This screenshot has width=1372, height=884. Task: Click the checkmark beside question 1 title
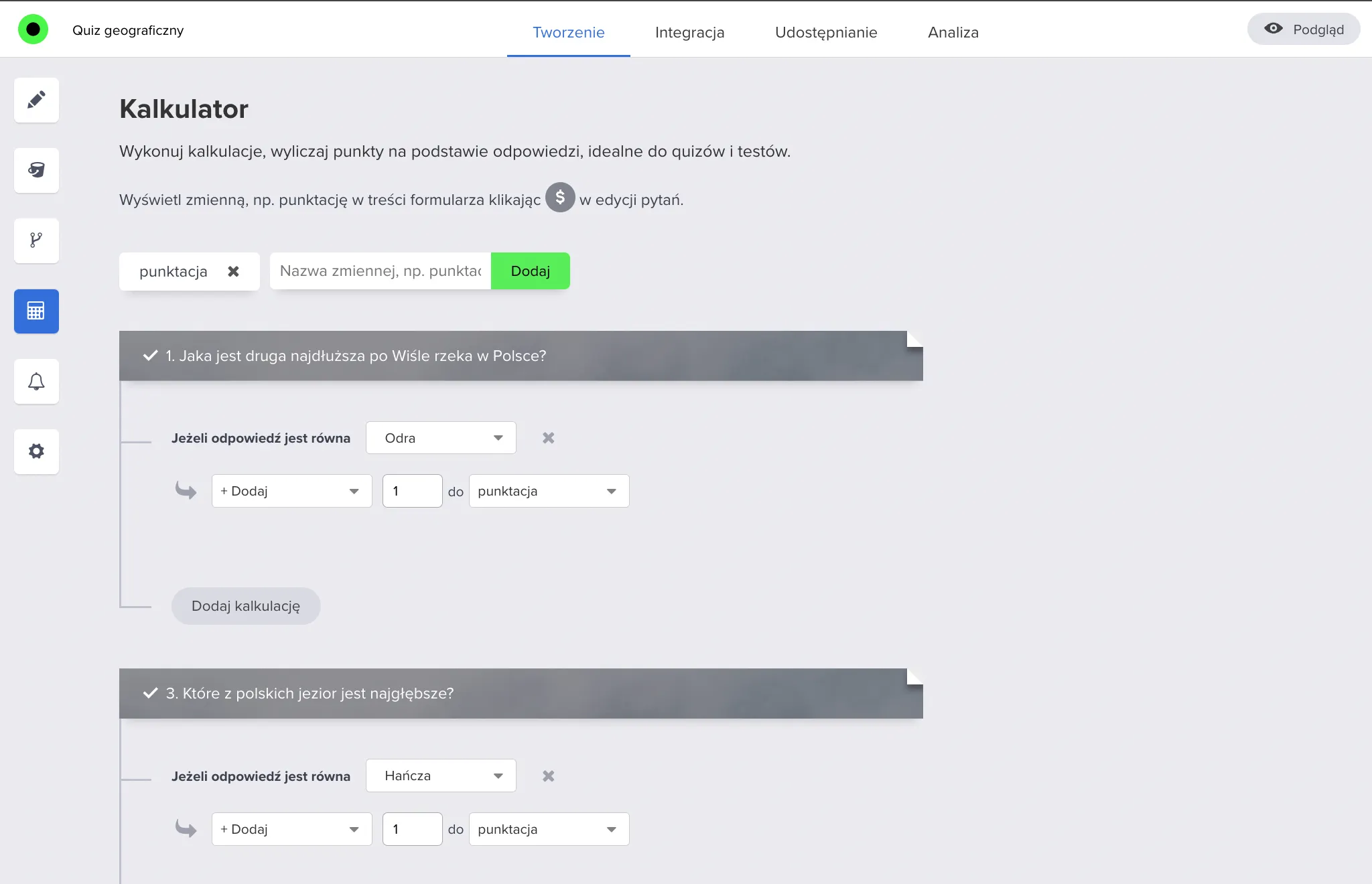pyautogui.click(x=150, y=356)
